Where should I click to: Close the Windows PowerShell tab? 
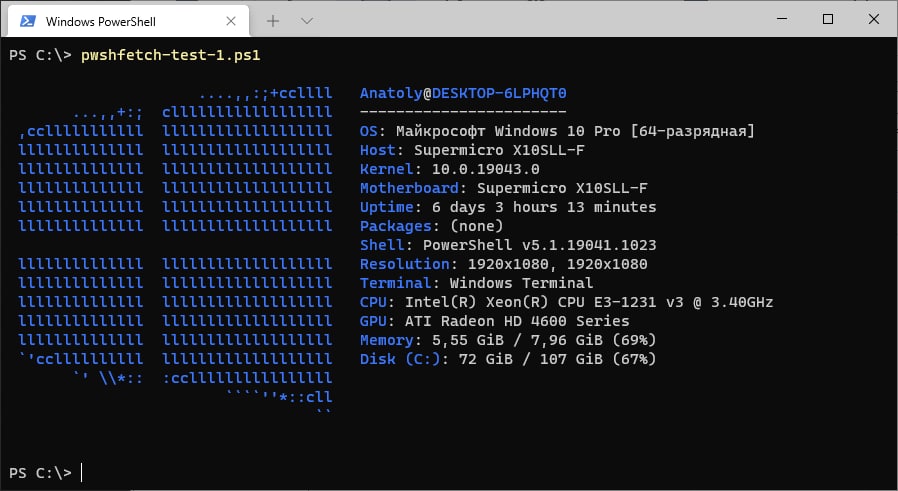click(231, 21)
